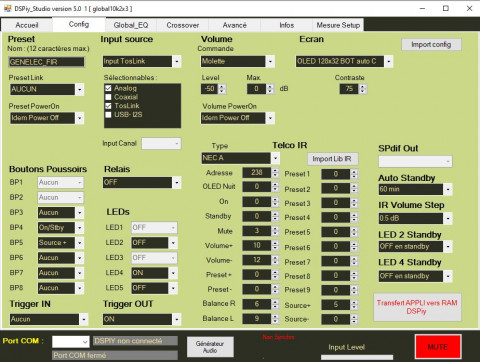Uncheck the TosLink selectable input
The width and height of the screenshot is (480, 362).
[108, 106]
